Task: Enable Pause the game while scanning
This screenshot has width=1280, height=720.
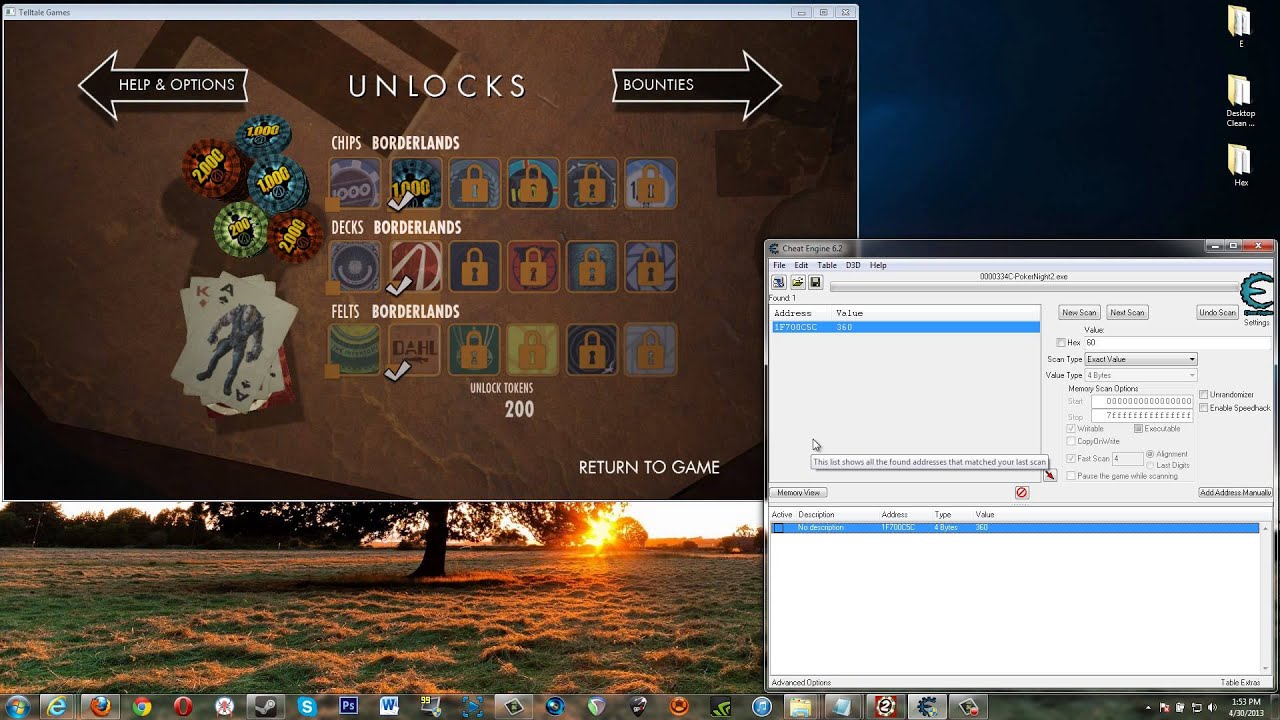Action: (x=1071, y=476)
